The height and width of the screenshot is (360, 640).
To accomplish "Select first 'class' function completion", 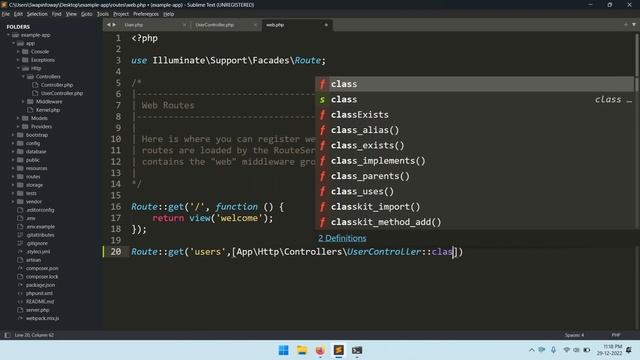I will (475, 84).
